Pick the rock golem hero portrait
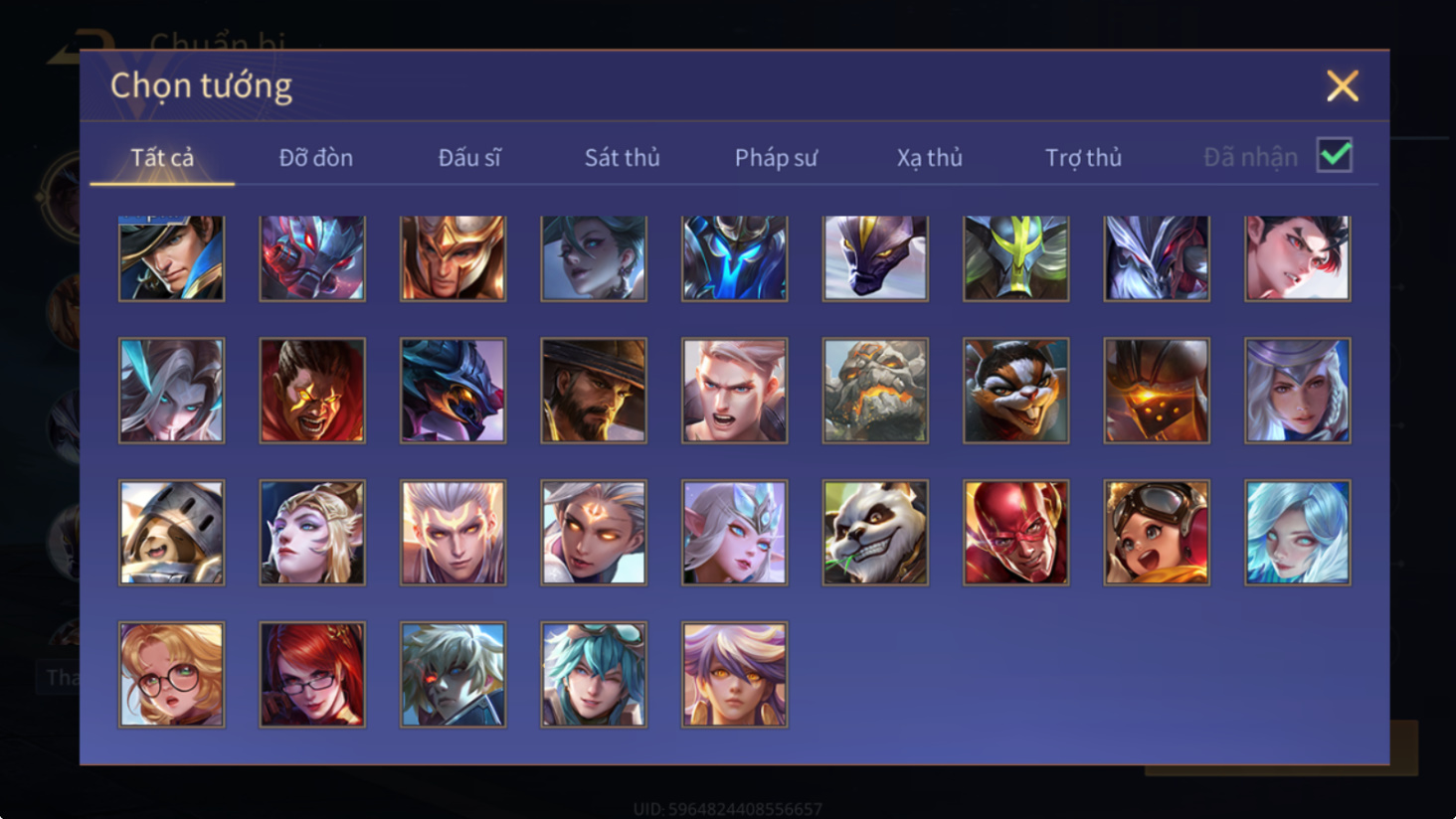Screen dimensions: 1456x819 pos(875,391)
